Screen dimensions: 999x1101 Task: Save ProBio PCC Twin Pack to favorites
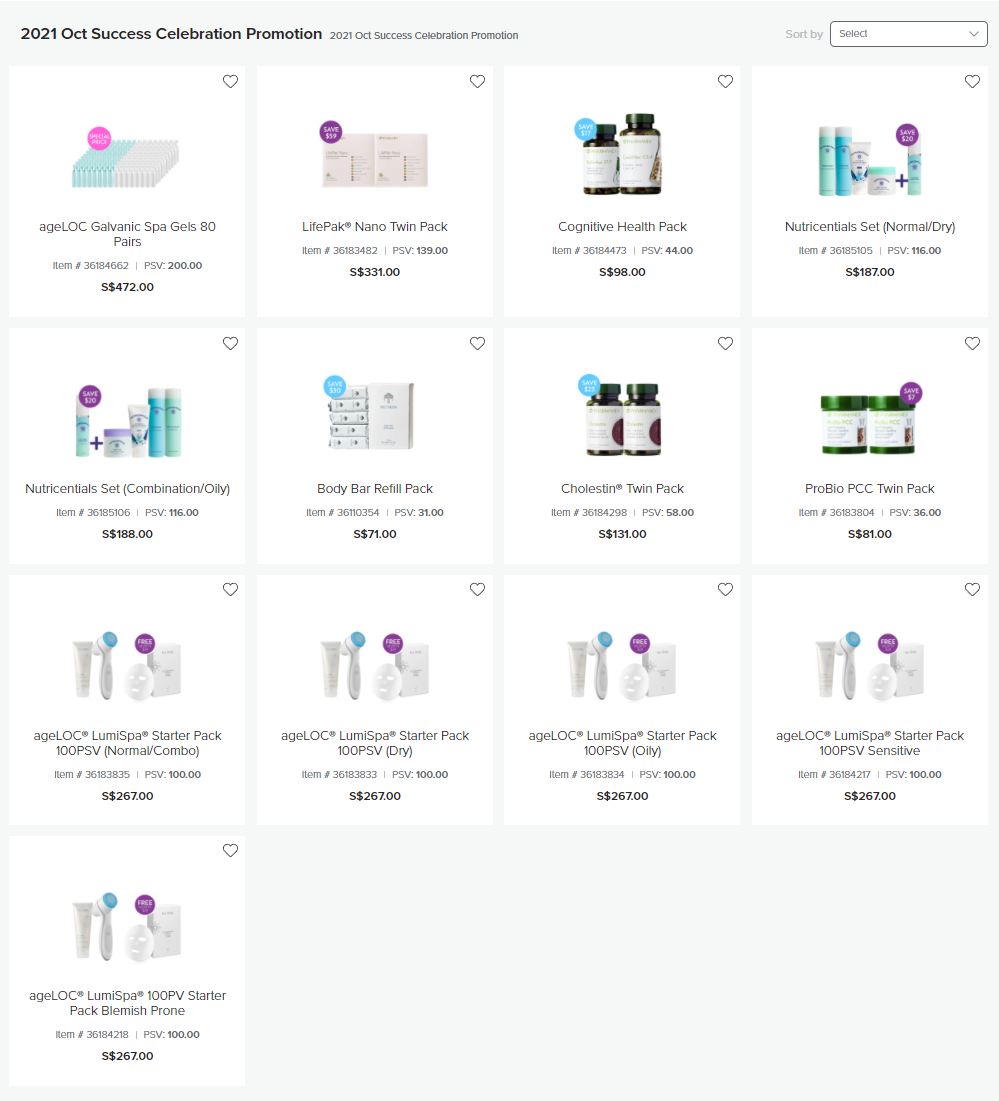(972, 343)
